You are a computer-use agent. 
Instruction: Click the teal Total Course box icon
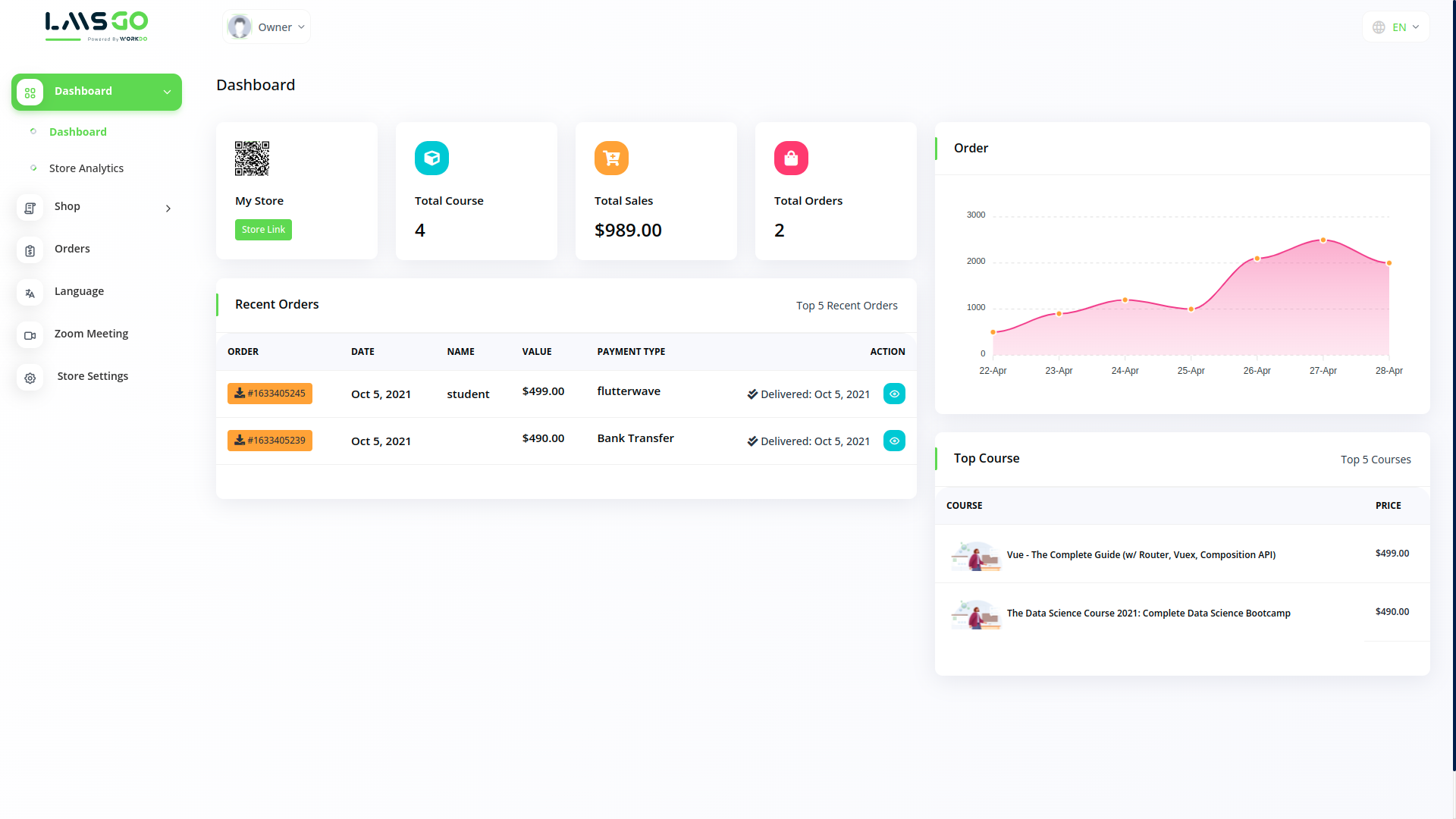(431, 158)
